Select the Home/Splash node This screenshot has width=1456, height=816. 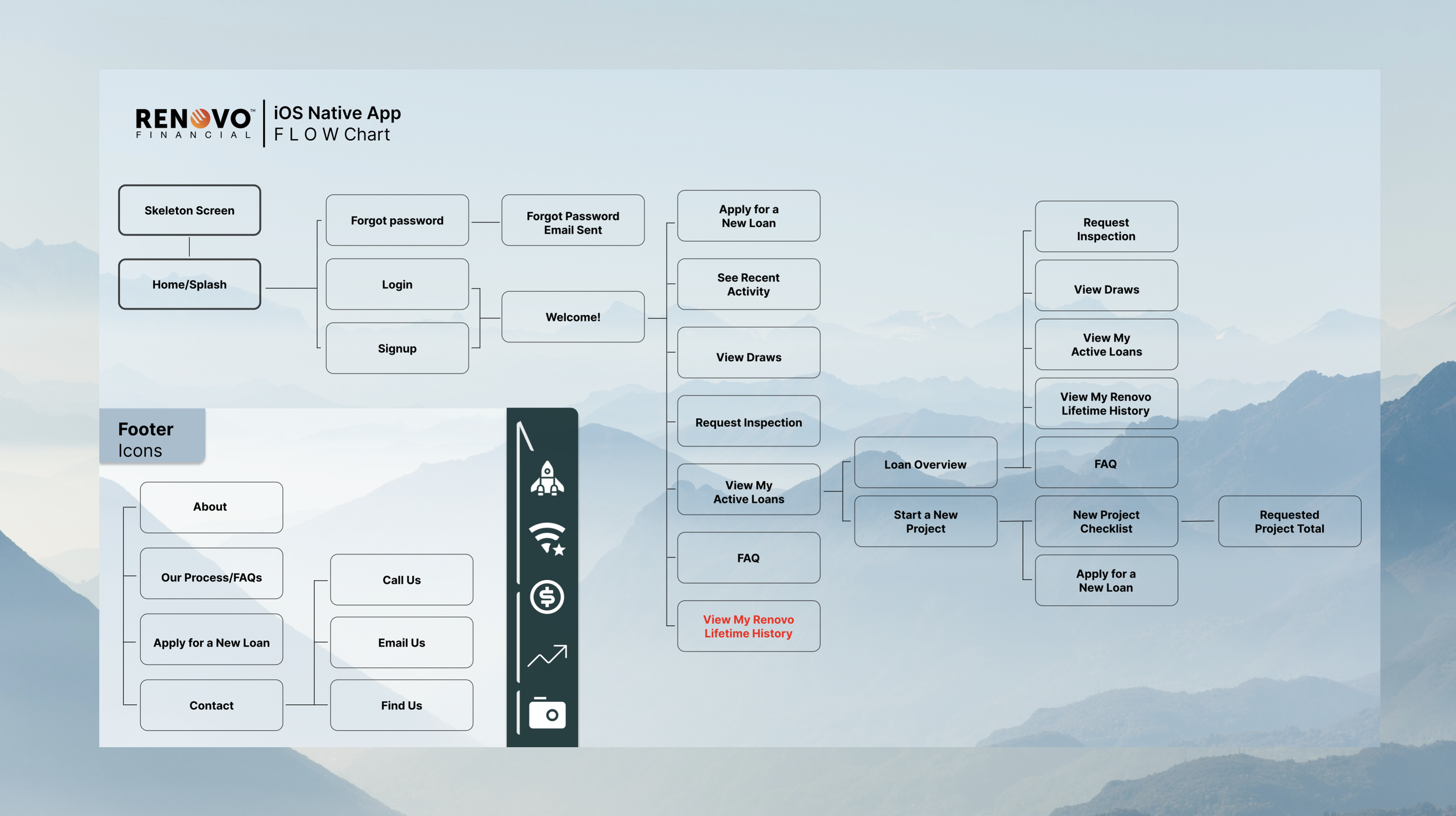coord(189,284)
